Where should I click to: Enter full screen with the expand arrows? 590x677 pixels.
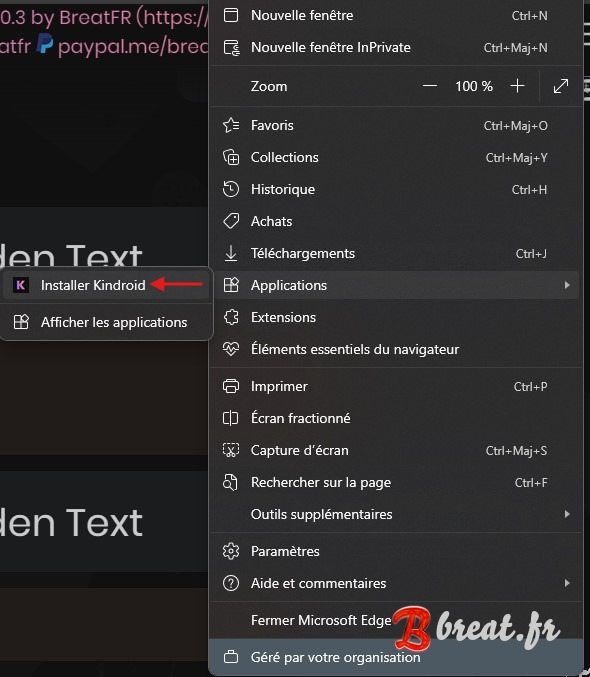561,86
